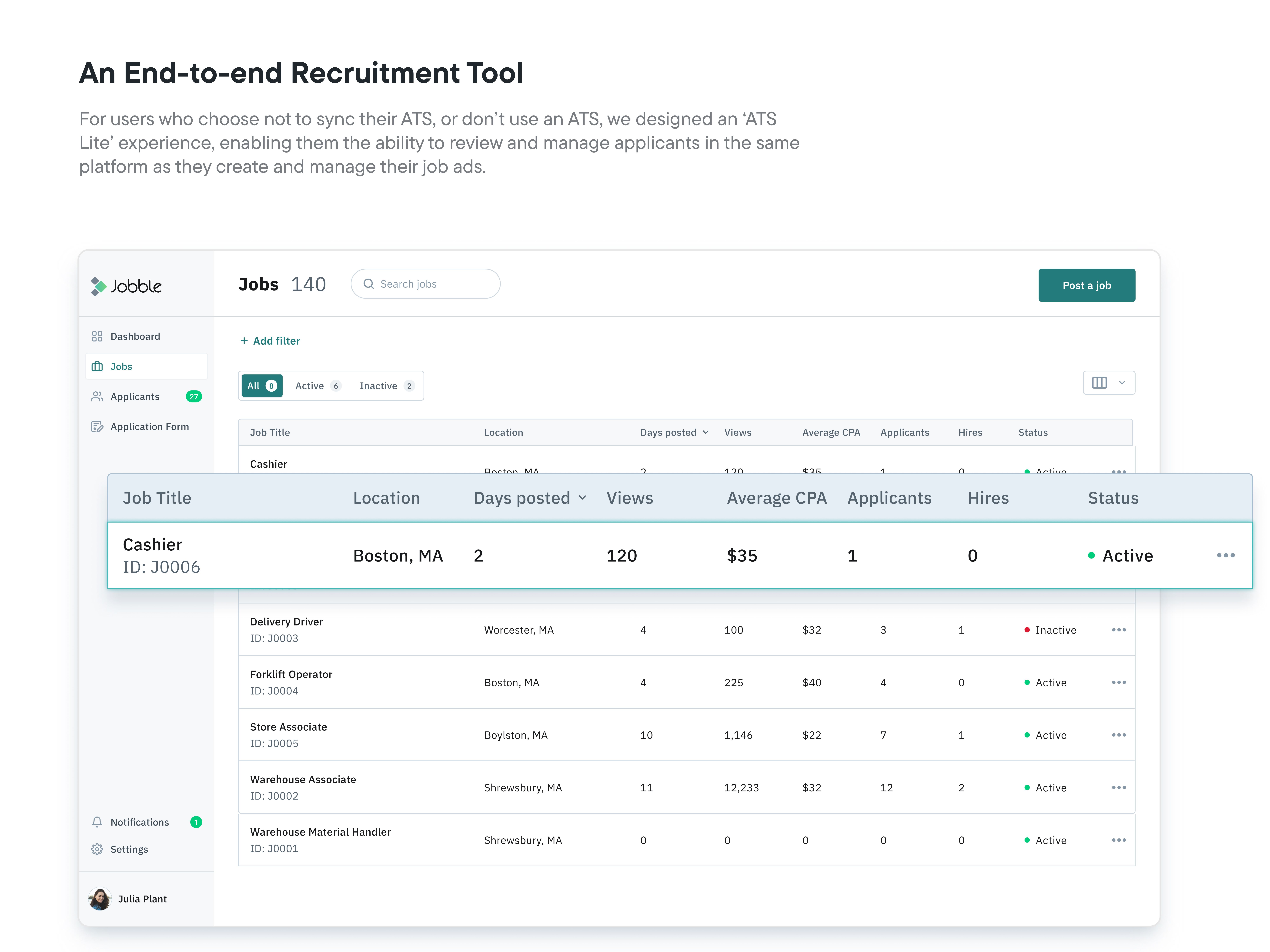Image resolution: width=1270 pixels, height=952 pixels.
Task: Click ID: J0006 in the enlarged row
Action: click(x=161, y=567)
